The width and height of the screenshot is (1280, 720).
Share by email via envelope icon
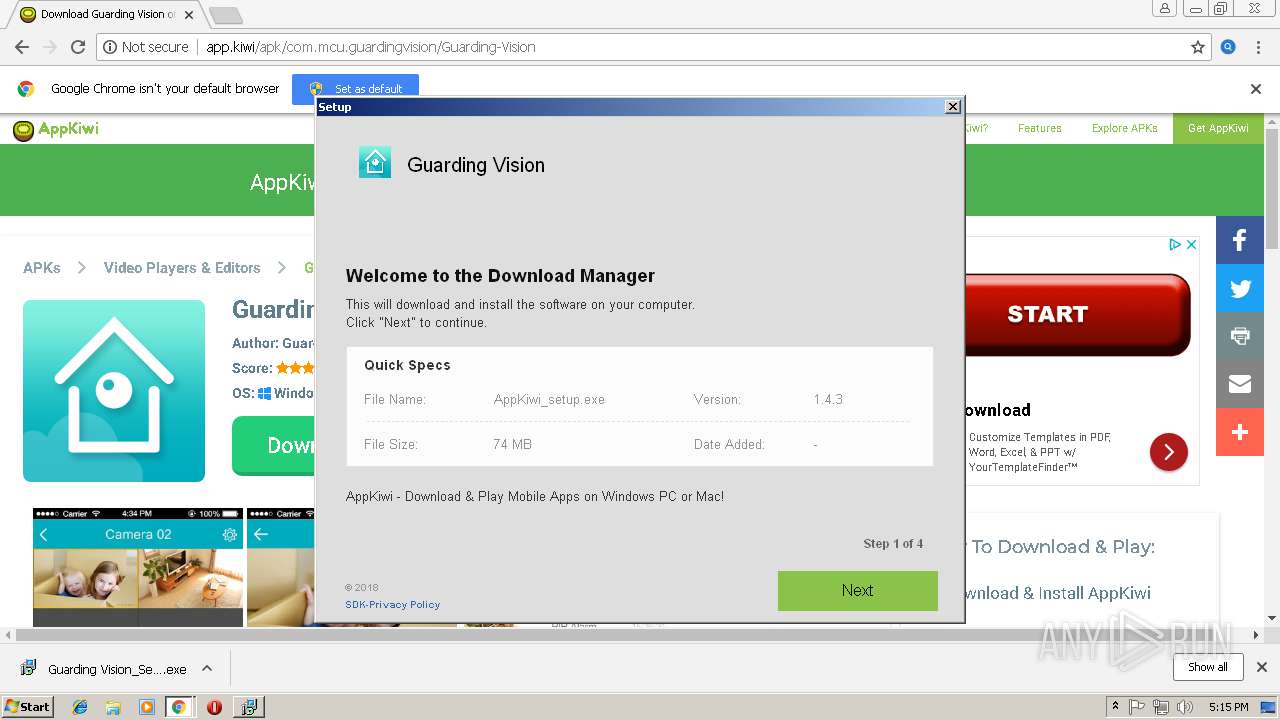click(x=1240, y=384)
